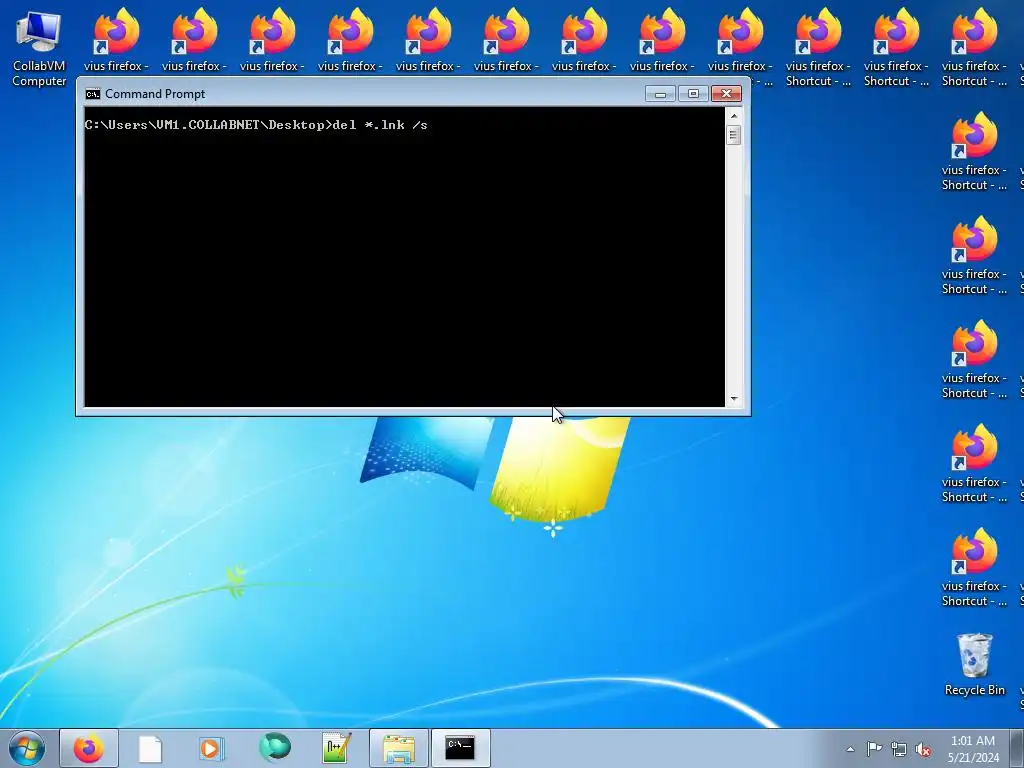Open the muted volume tray icon
The height and width of the screenshot is (768, 1024).
coord(923,749)
